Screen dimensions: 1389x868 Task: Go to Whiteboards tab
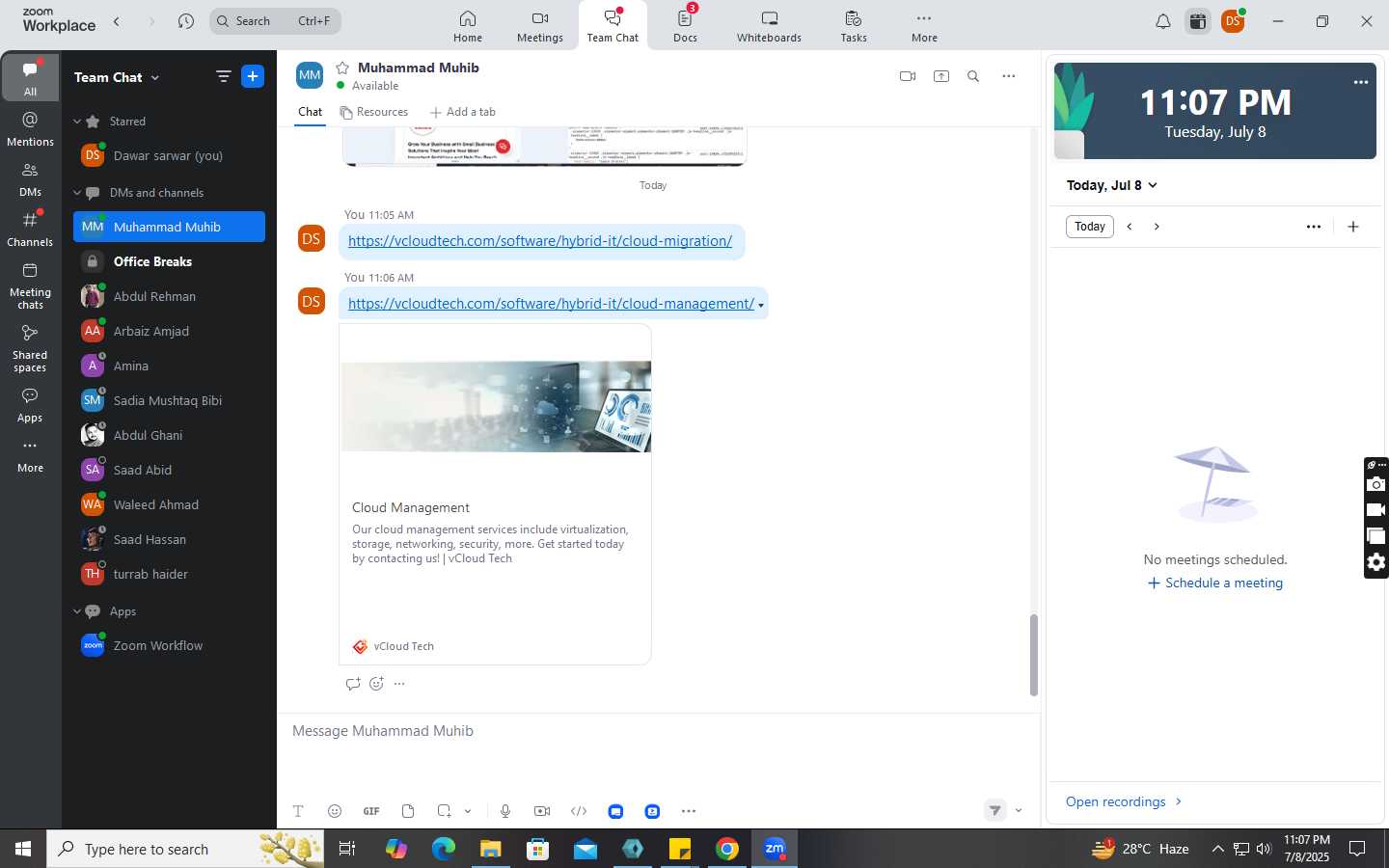[x=769, y=26]
